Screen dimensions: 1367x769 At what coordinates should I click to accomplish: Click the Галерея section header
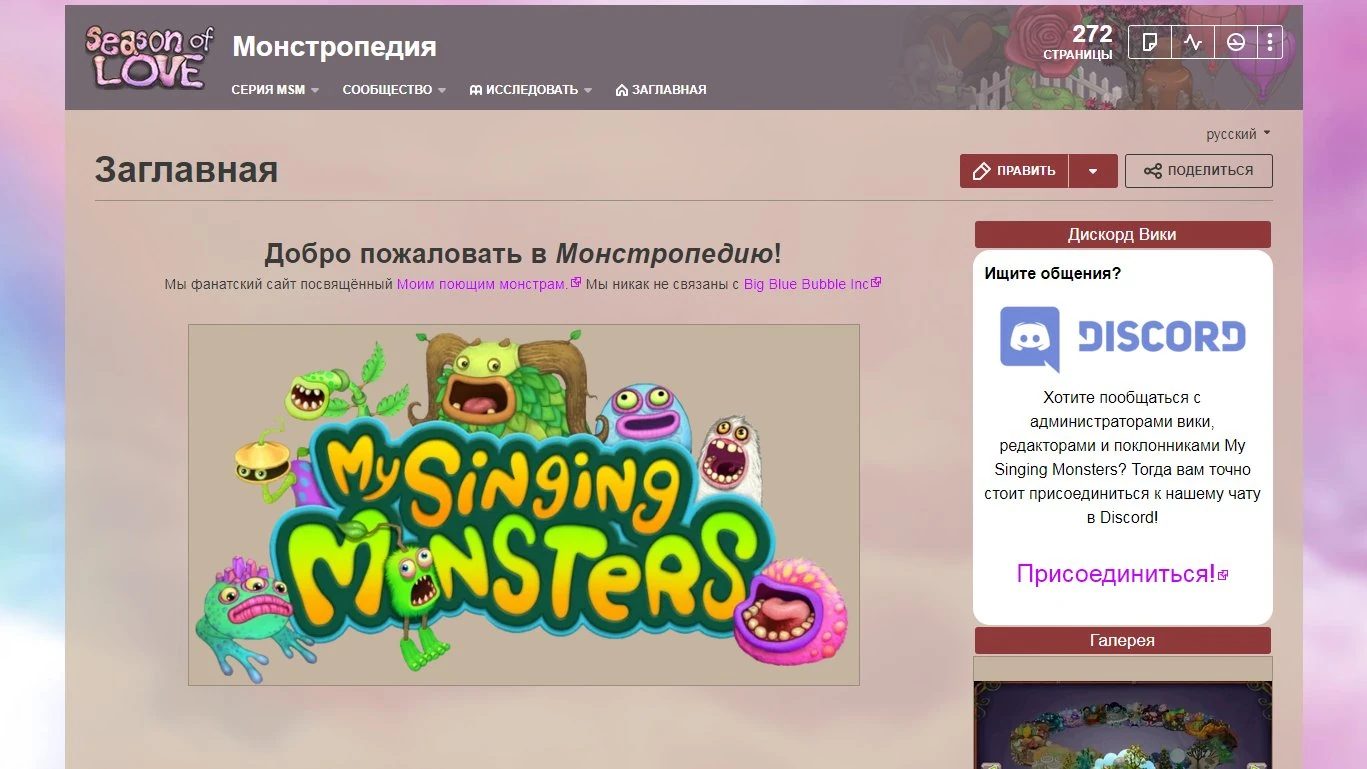pos(1122,641)
